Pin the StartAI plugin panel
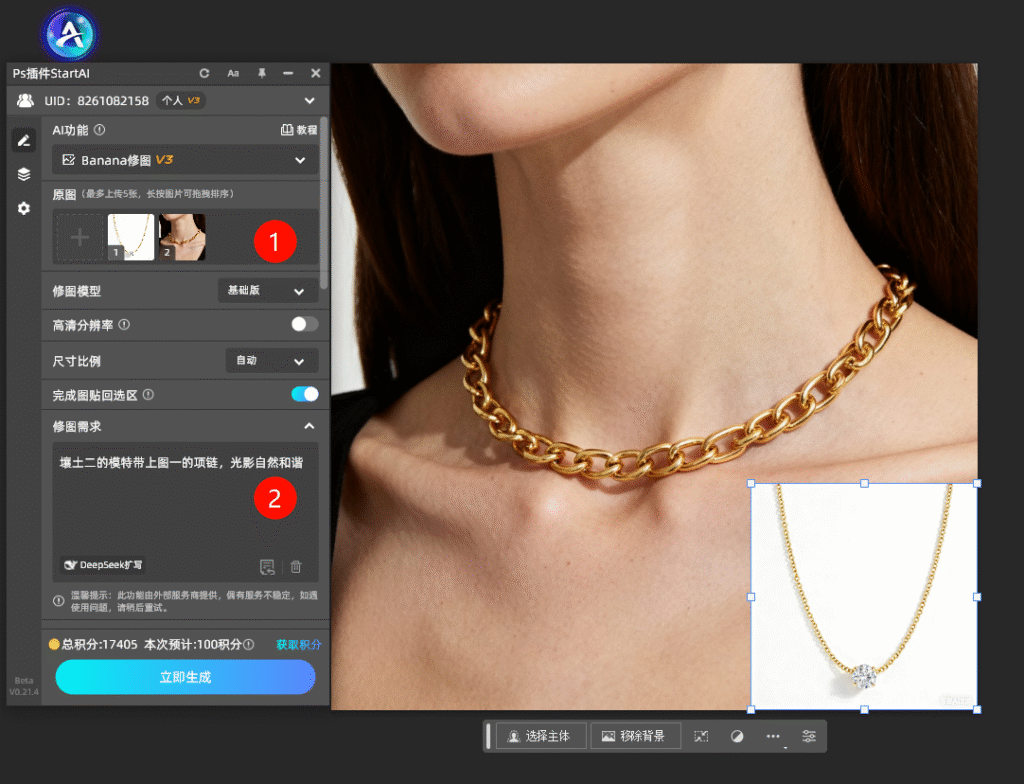1024x784 pixels. click(261, 73)
